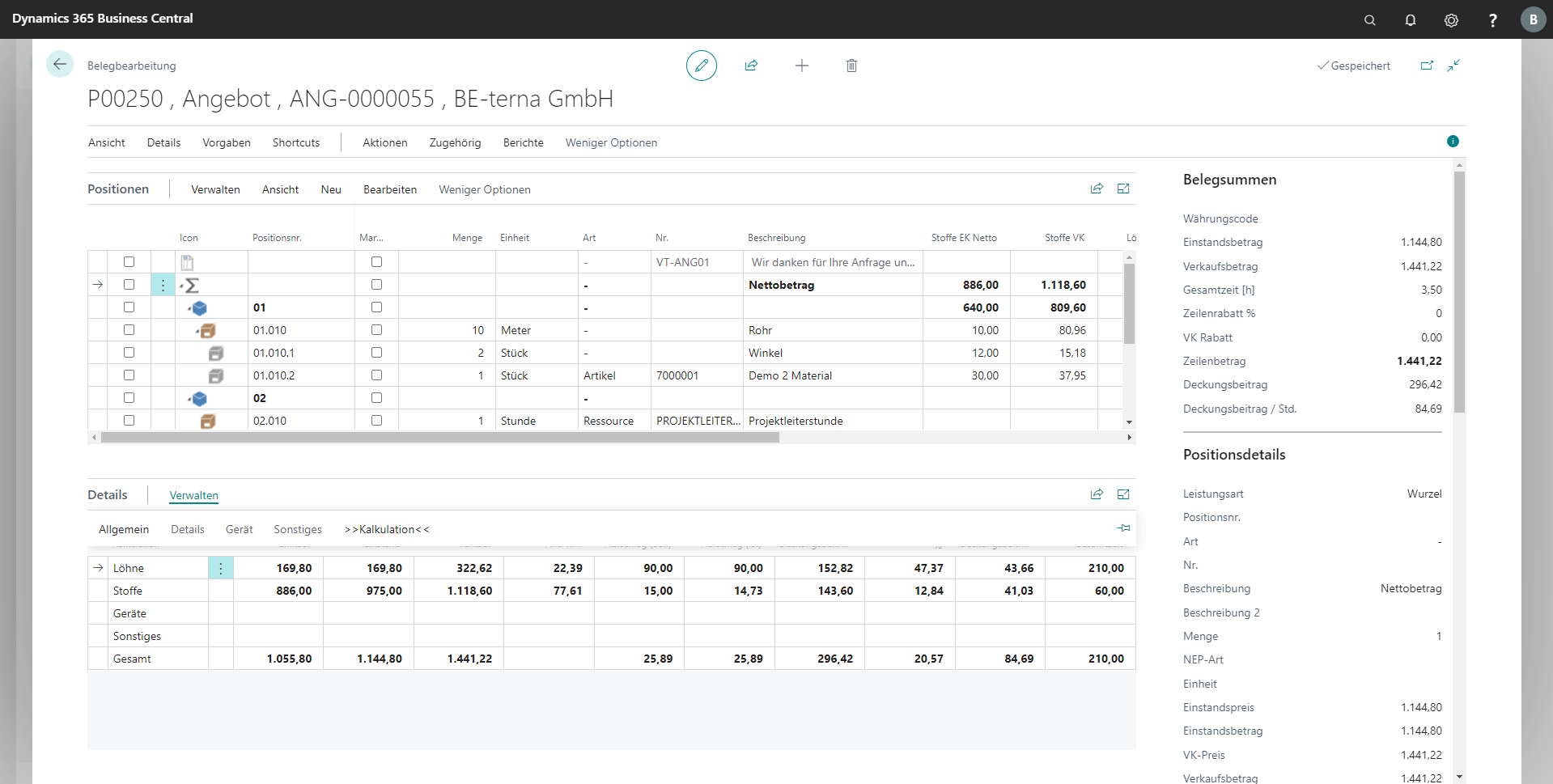Tick the selection checkbox for row 01.010

[x=129, y=330]
